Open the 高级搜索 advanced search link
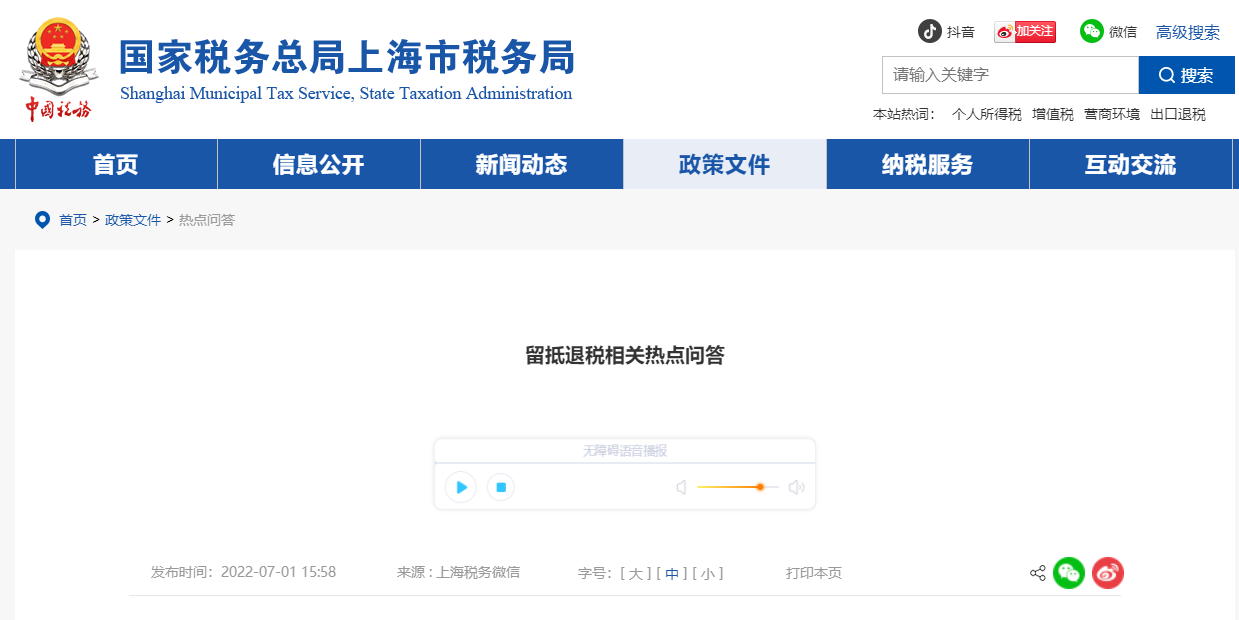The width and height of the screenshot is (1239, 620). click(1187, 32)
